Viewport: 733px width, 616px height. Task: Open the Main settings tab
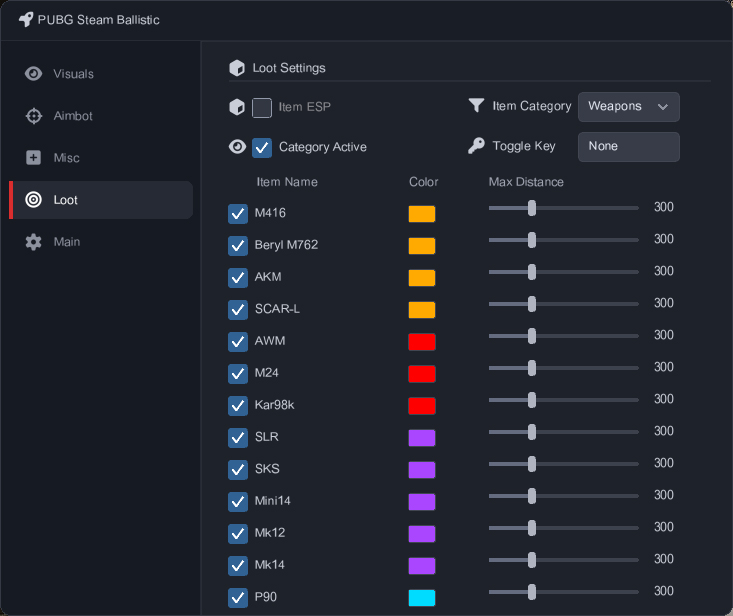pos(101,242)
